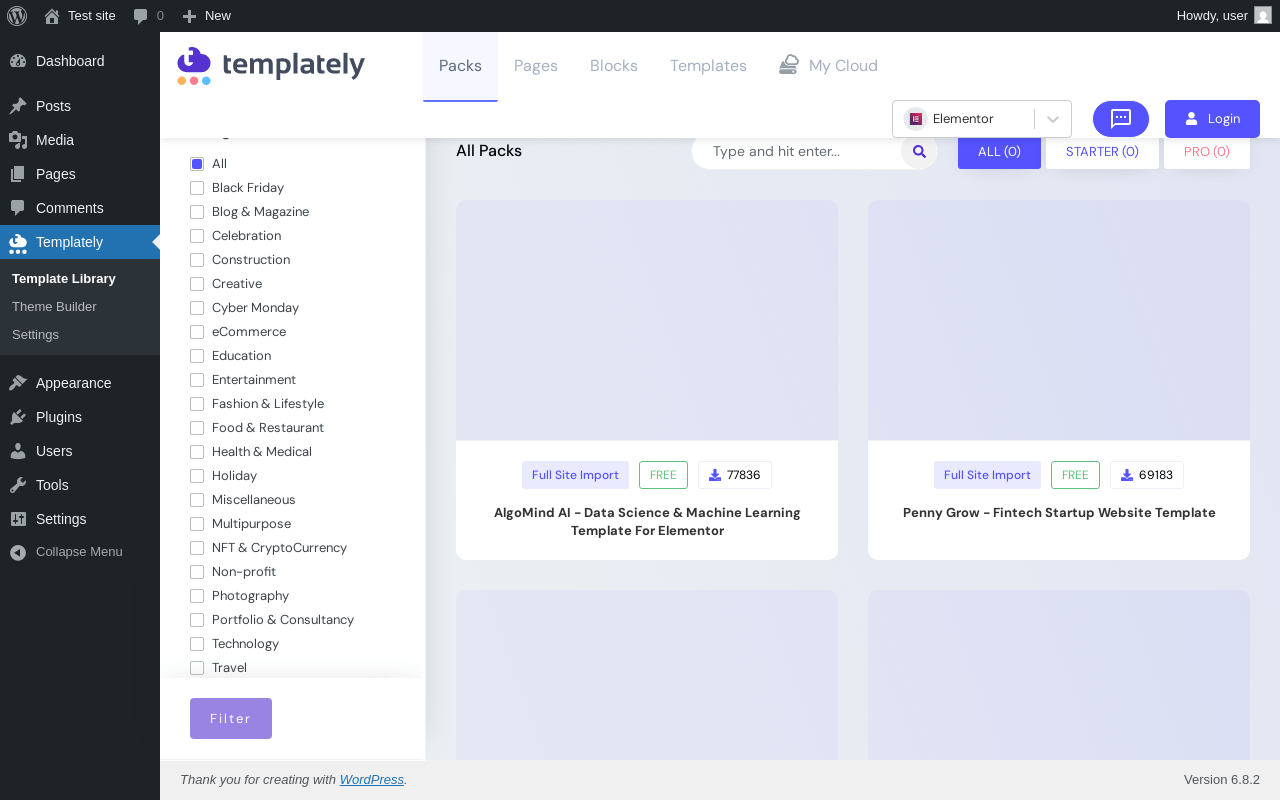Open Test site home icon

point(52,16)
